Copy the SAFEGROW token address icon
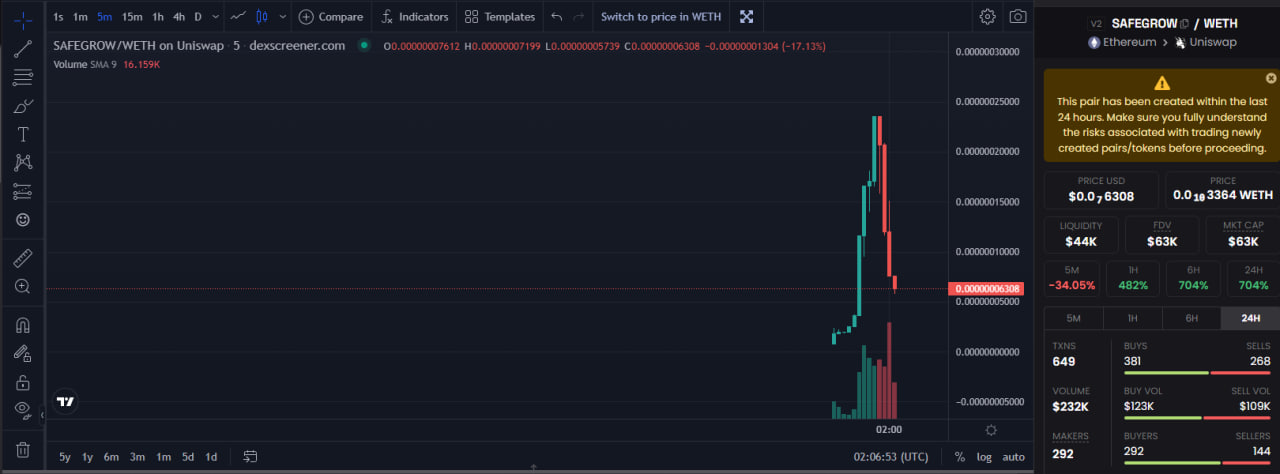 coord(1185,24)
